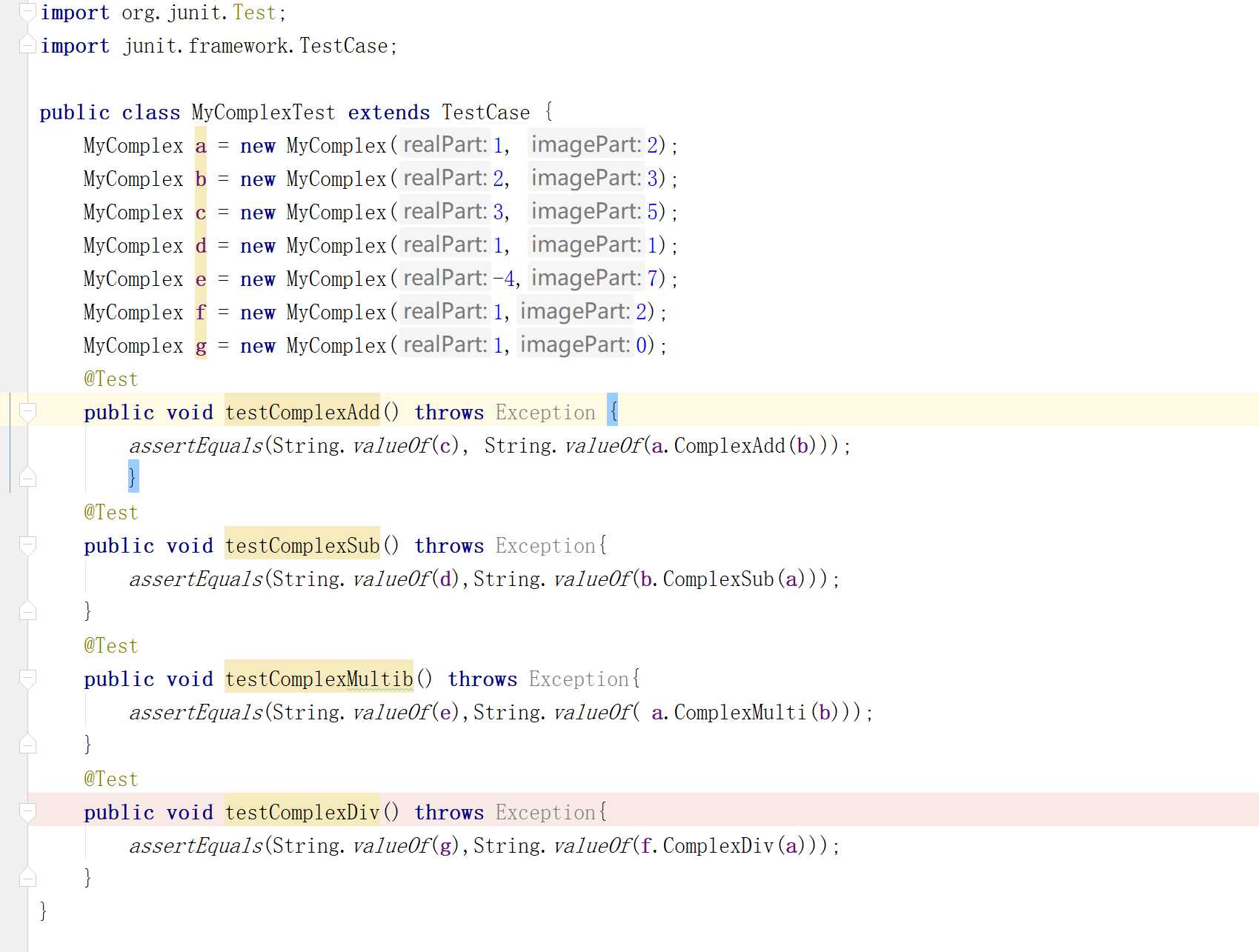The height and width of the screenshot is (952, 1259).
Task: Click the highlighted closing brace of testComplexAdd
Action: [x=133, y=476]
